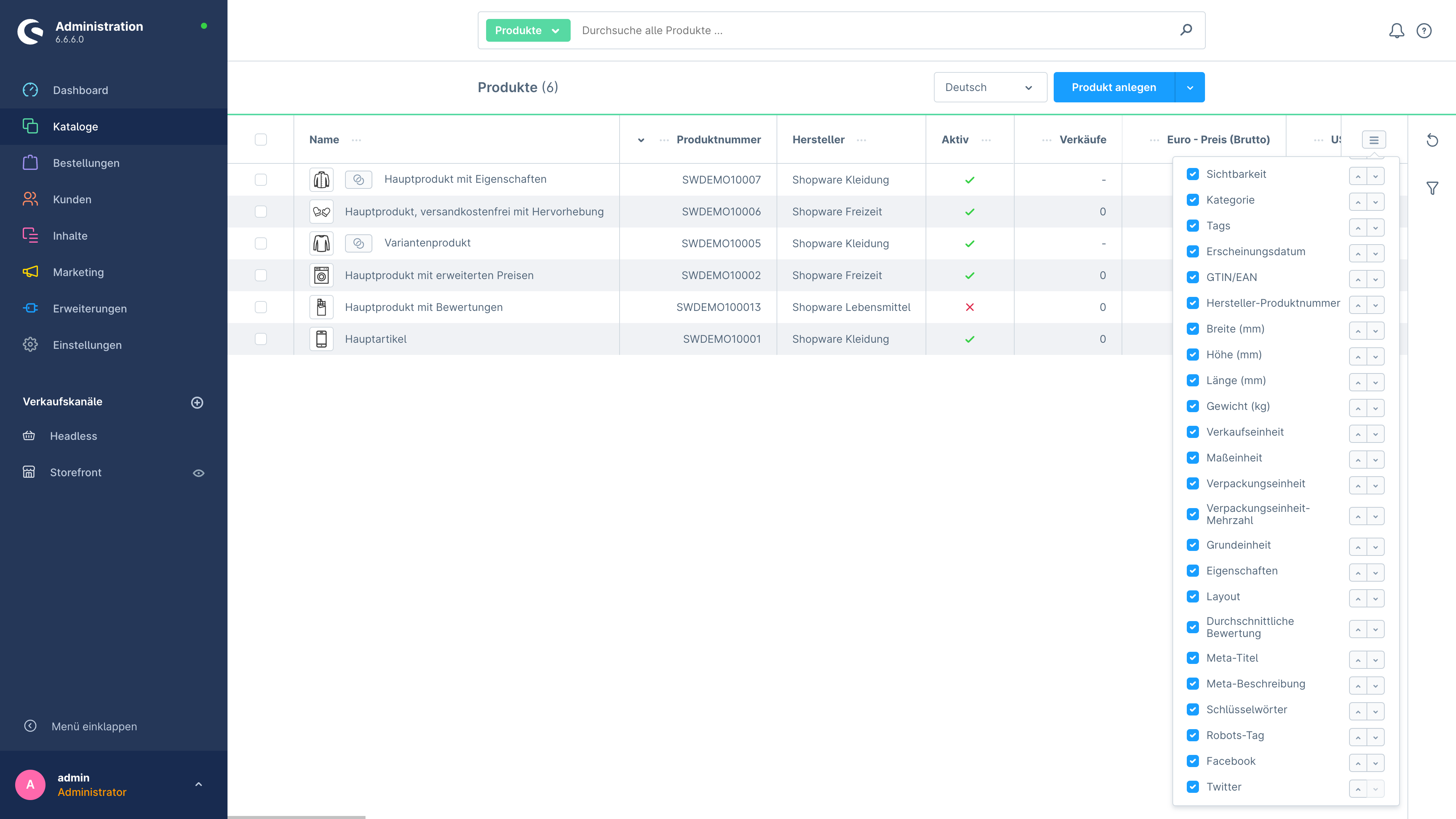Screen dimensions: 1456x819
Task: Click the Katalog sidebar icon
Action: pyautogui.click(x=30, y=126)
